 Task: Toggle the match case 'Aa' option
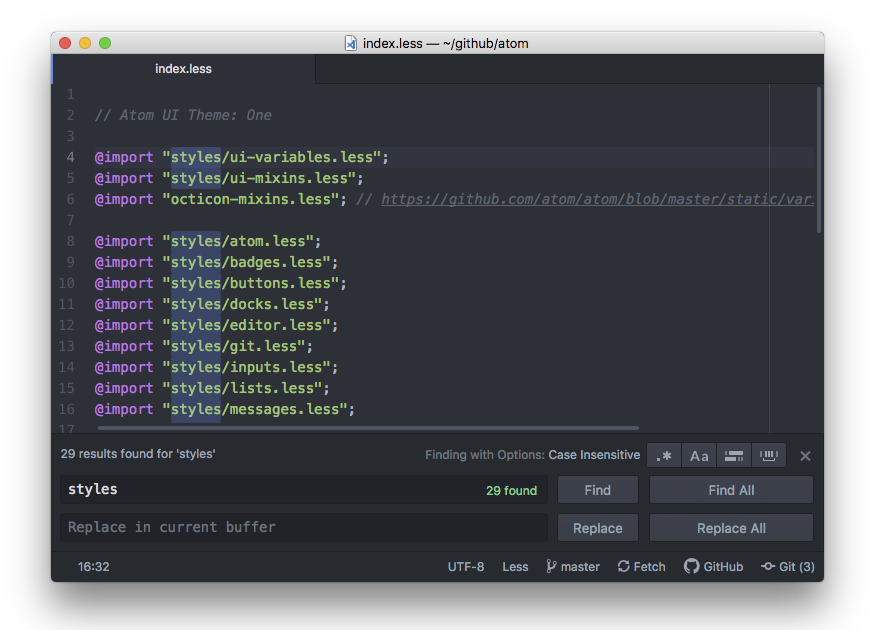pos(699,456)
